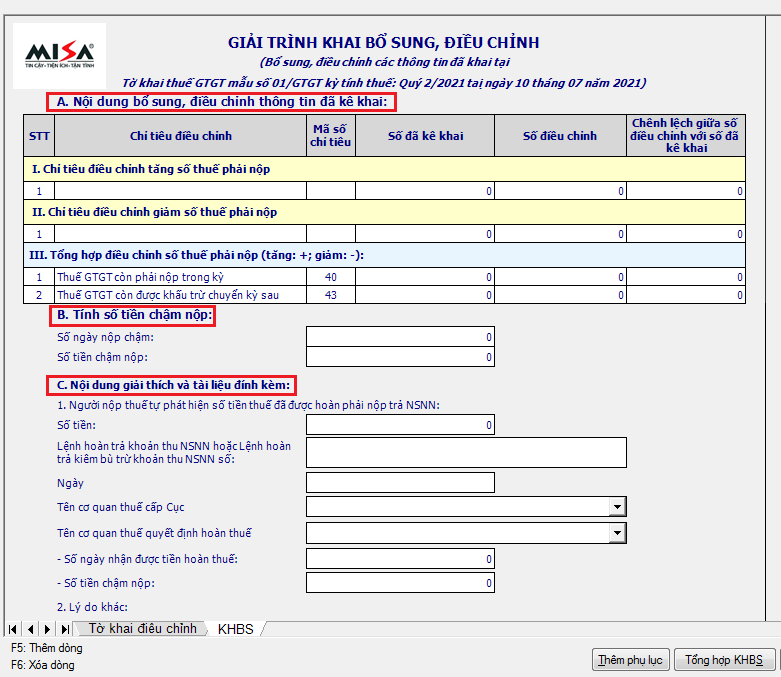This screenshot has width=781, height=677.
Task: Click 'C. Nội dung giải thích và tài liệu đính kèm'
Action: tap(171, 385)
